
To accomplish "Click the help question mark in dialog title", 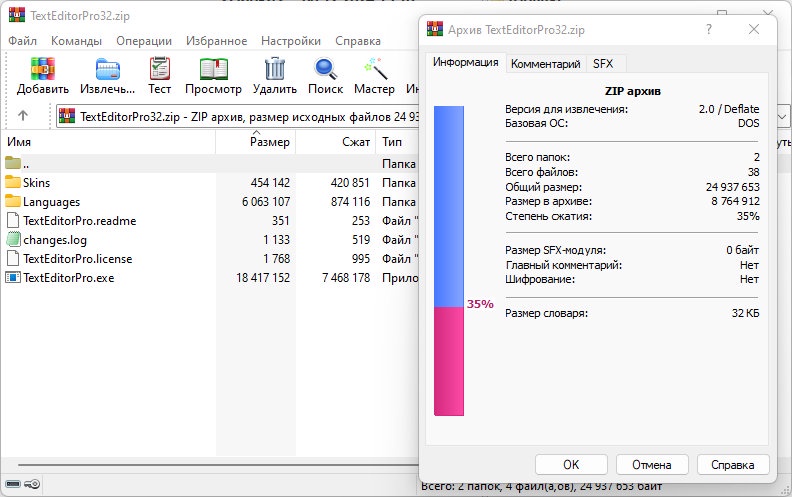I will (709, 29).
